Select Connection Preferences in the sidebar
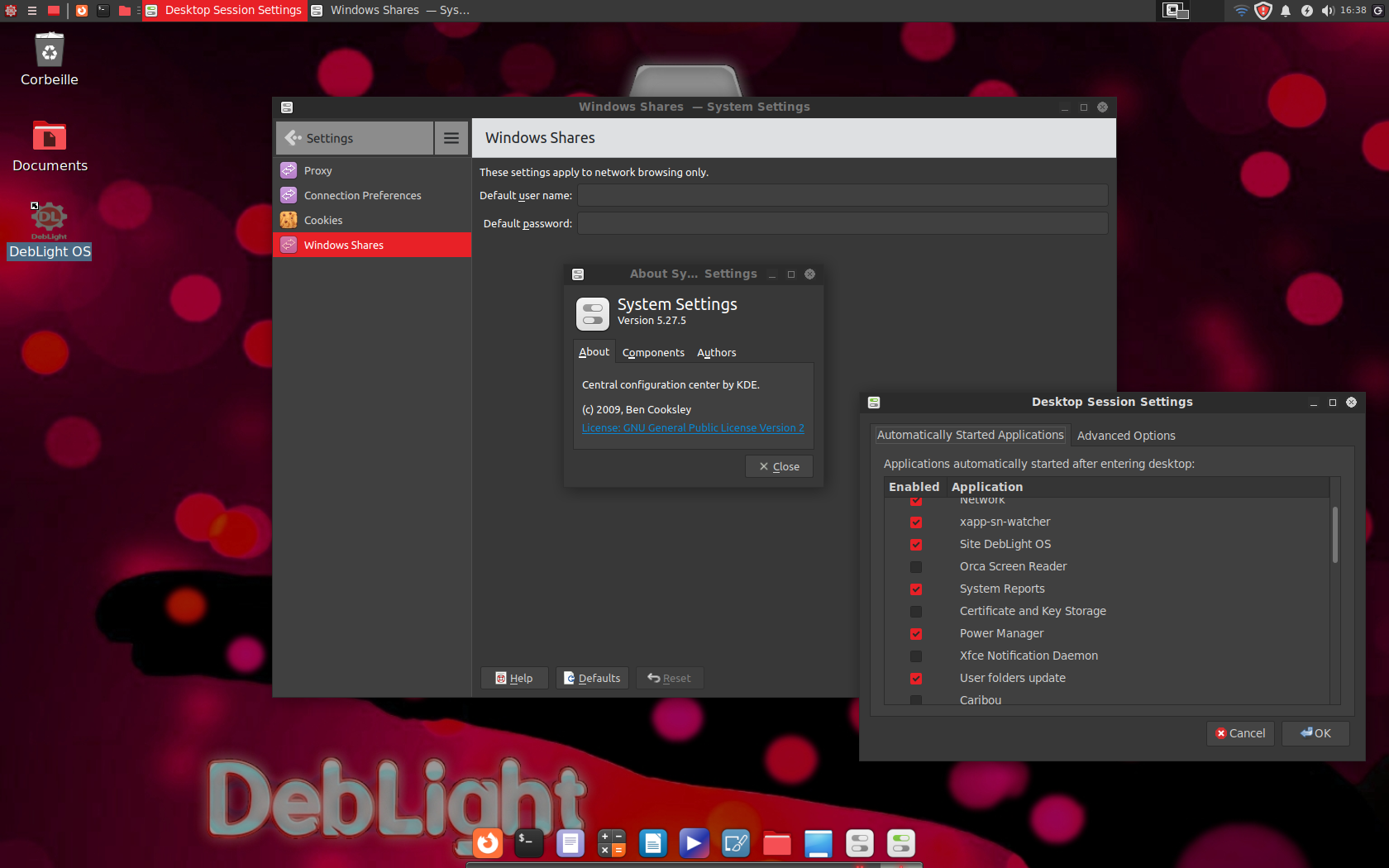The height and width of the screenshot is (868, 1389). pyautogui.click(x=372, y=195)
